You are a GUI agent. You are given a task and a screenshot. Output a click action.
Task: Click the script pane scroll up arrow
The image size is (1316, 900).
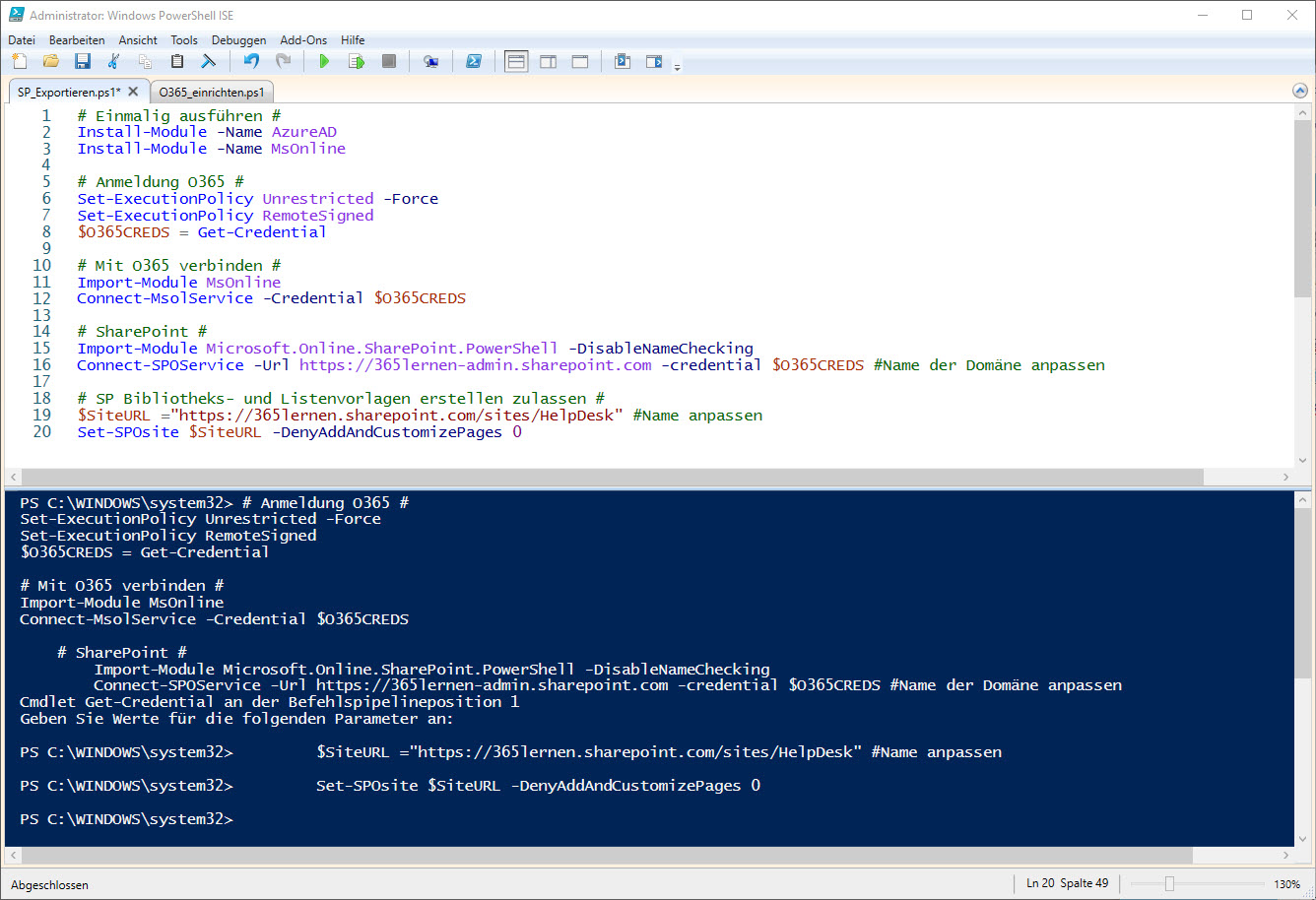point(1302,111)
